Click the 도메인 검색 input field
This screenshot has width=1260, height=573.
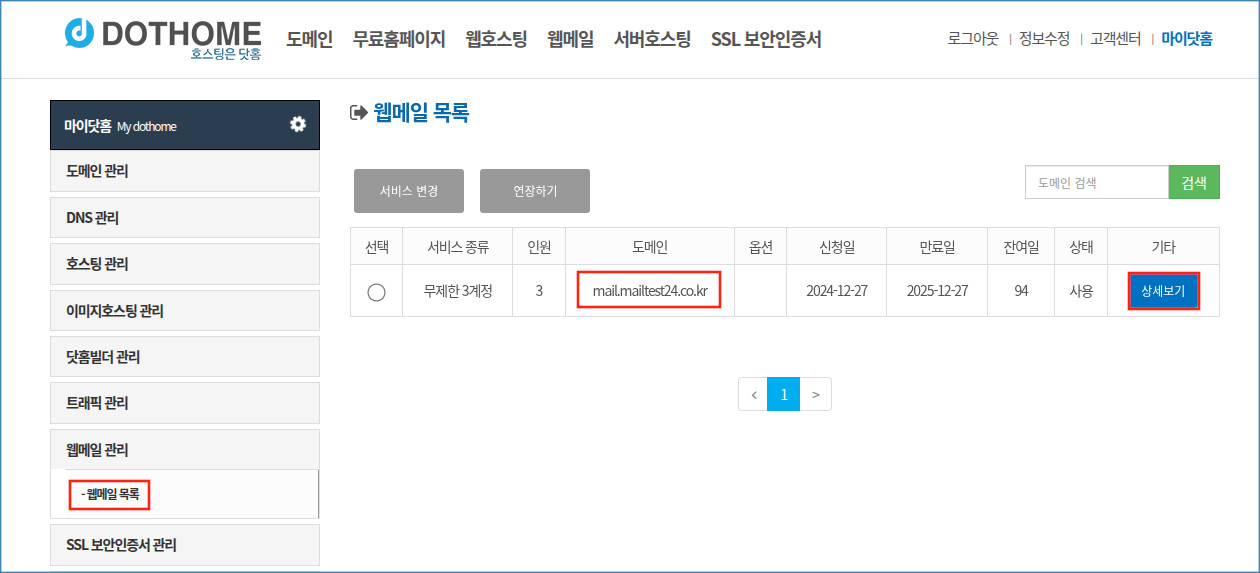1096,183
